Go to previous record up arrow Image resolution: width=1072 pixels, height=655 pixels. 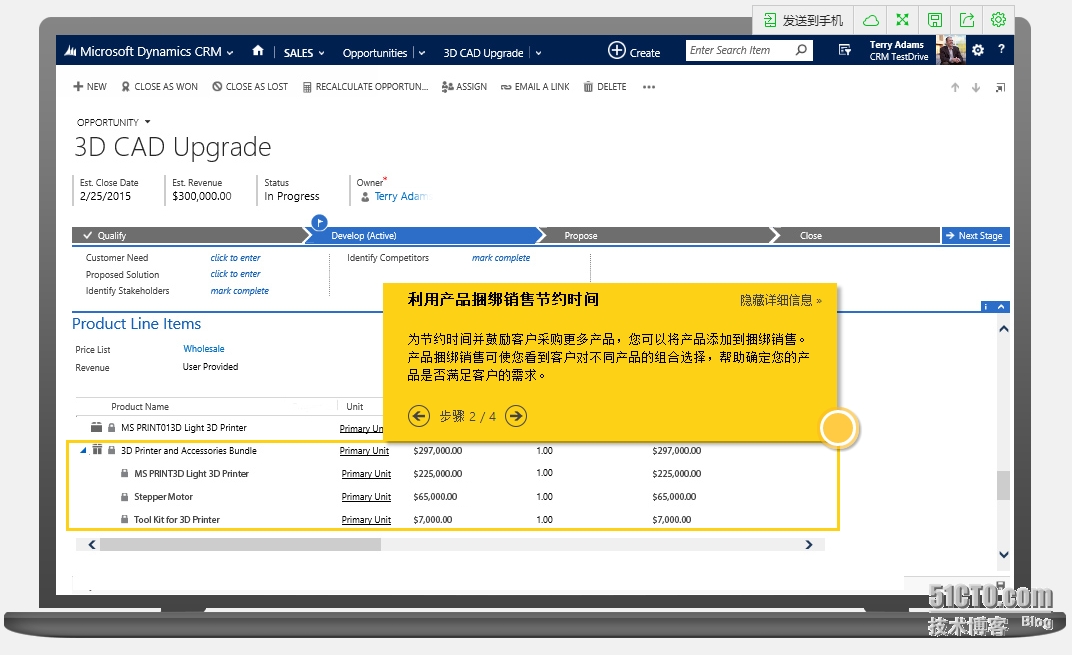(x=955, y=88)
